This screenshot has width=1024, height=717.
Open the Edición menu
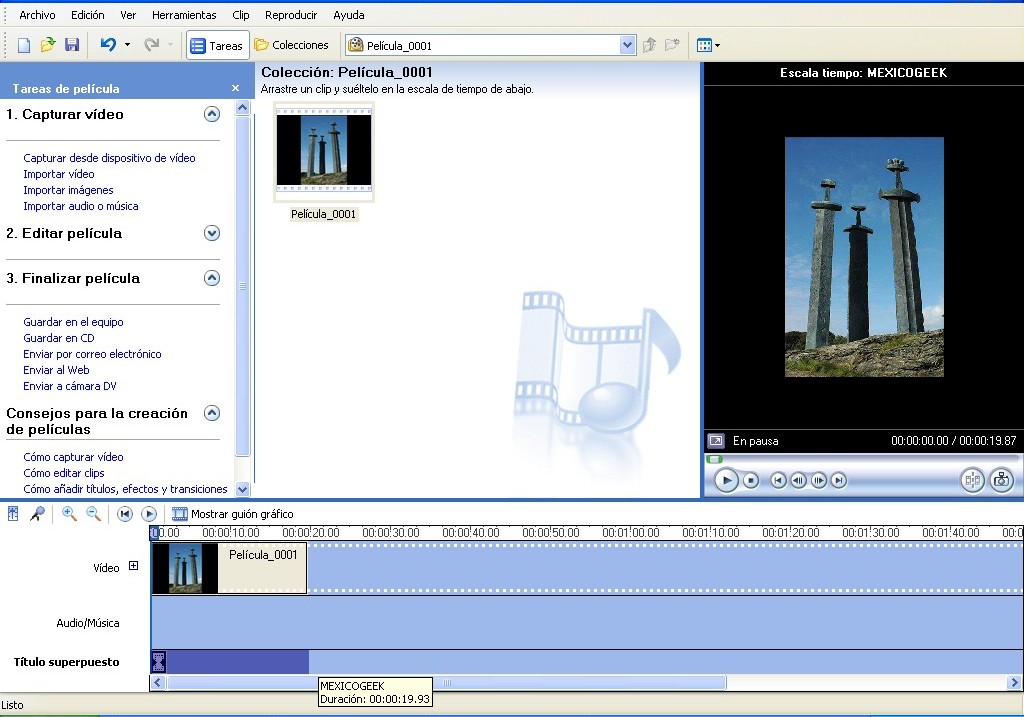click(x=88, y=15)
